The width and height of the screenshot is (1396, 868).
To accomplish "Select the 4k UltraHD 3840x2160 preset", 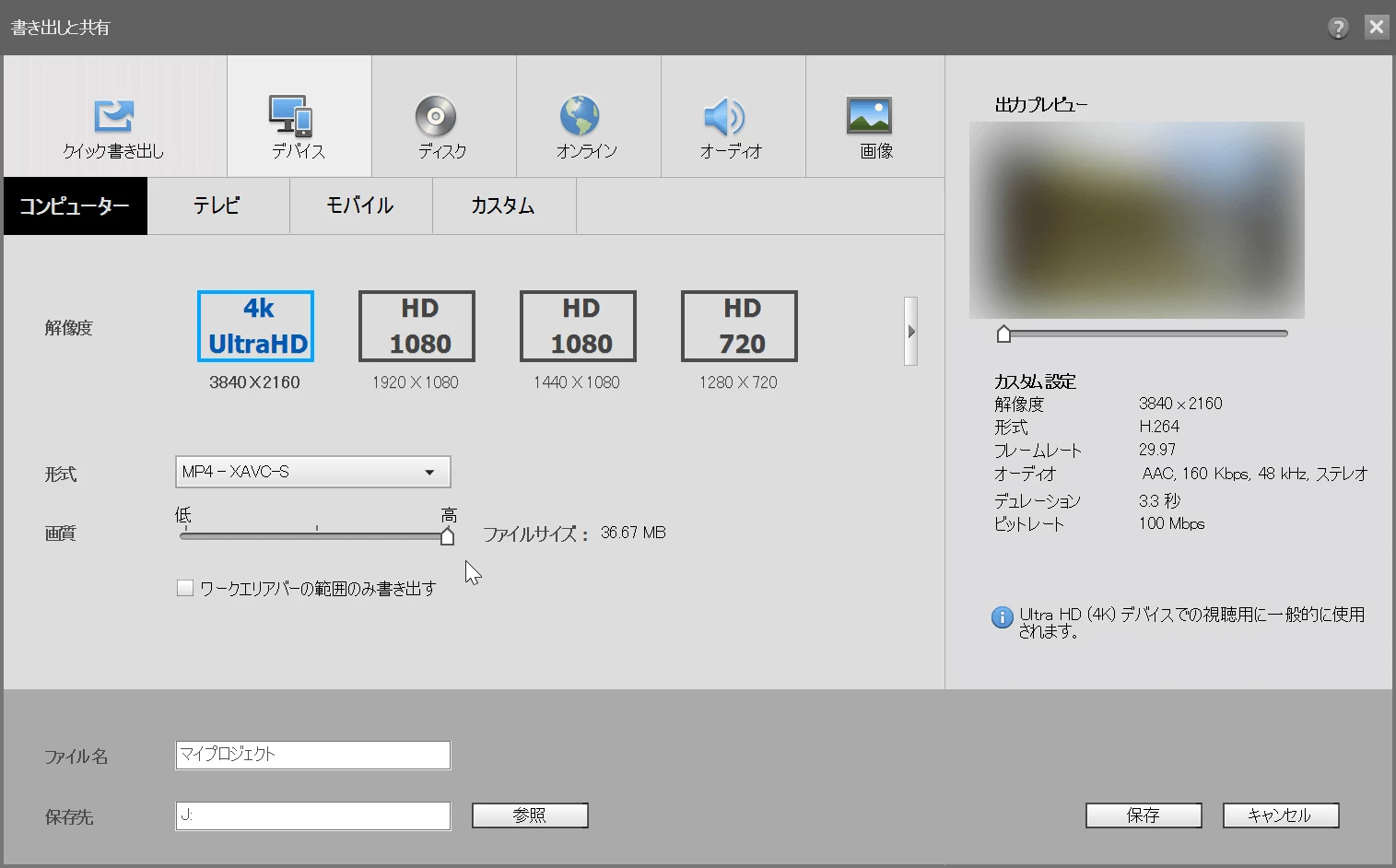I will pyautogui.click(x=255, y=326).
